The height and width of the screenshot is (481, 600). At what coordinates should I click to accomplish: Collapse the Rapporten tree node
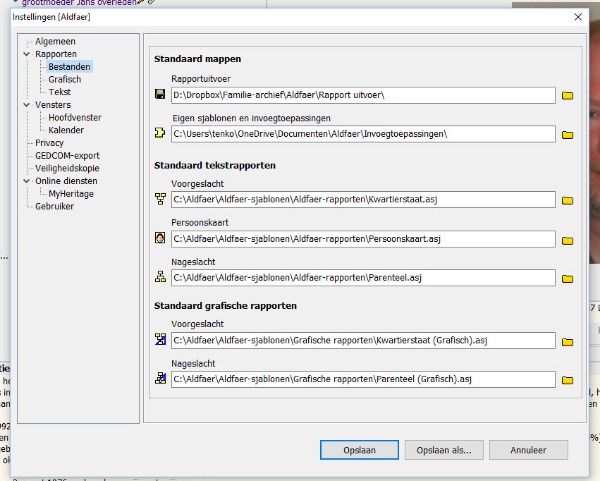coord(27,54)
